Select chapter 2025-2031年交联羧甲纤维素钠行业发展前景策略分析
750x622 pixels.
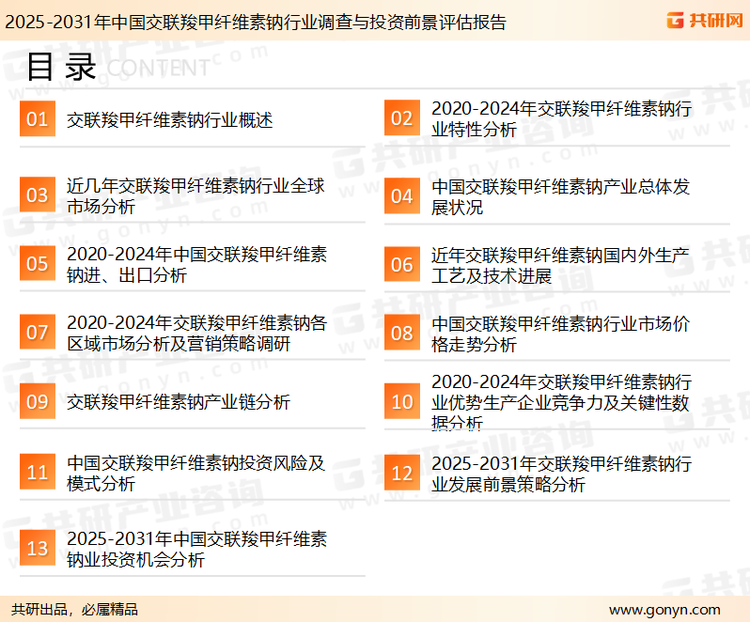pyautogui.click(x=561, y=474)
